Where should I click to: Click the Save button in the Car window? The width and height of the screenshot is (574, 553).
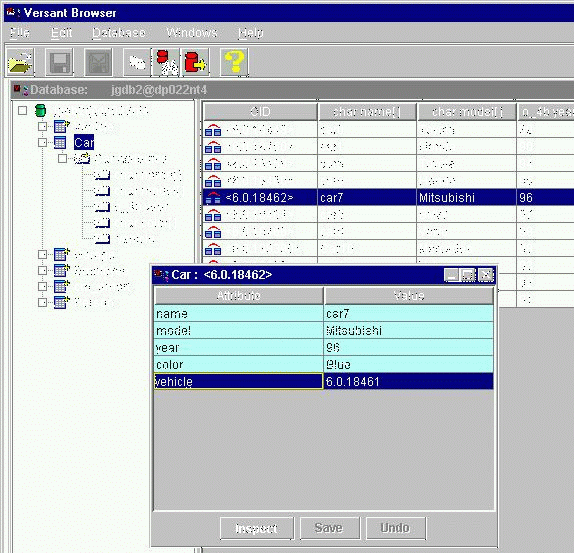[329, 528]
